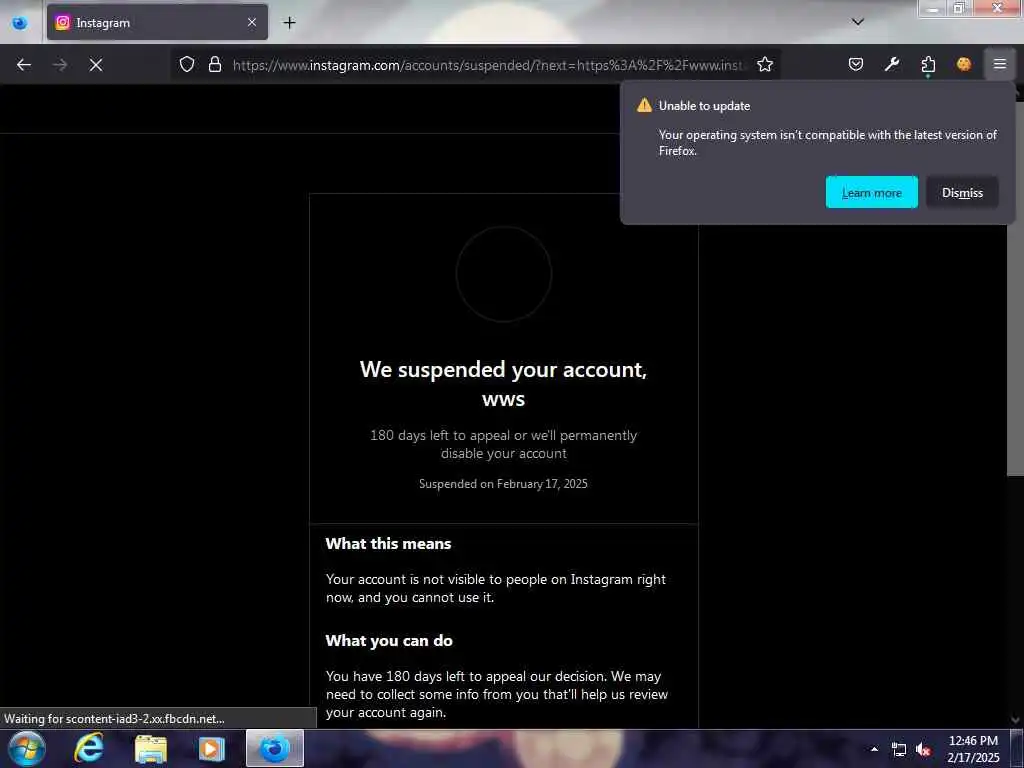Image resolution: width=1024 pixels, height=768 pixels.
Task: Open the muted volume speaker icon
Action: (923, 749)
